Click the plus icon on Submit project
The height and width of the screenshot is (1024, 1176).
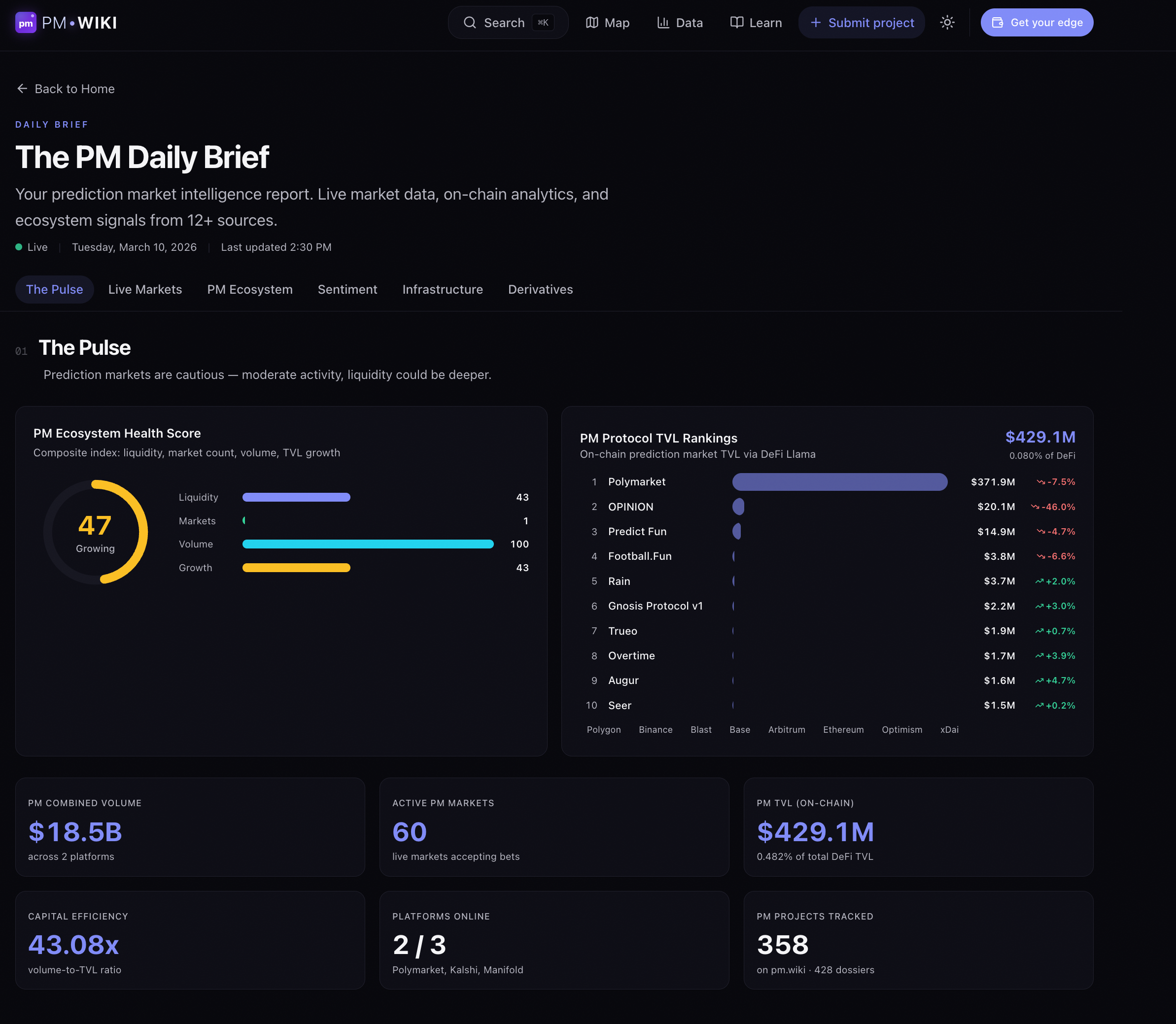point(816,22)
